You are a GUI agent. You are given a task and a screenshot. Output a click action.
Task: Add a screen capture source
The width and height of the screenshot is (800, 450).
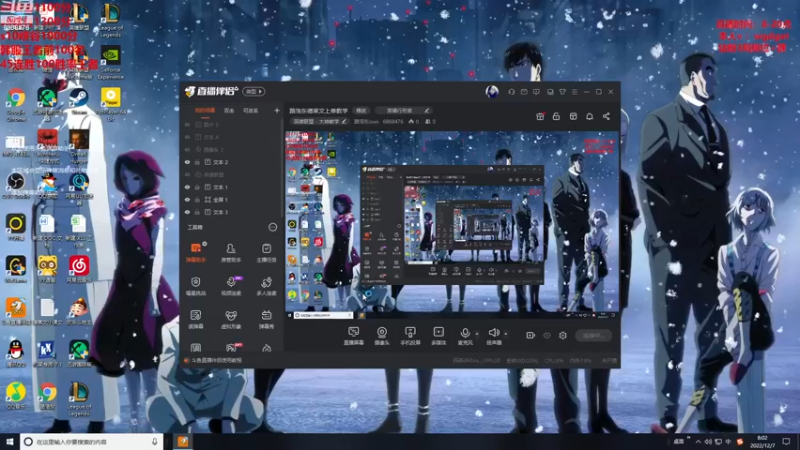[354, 336]
